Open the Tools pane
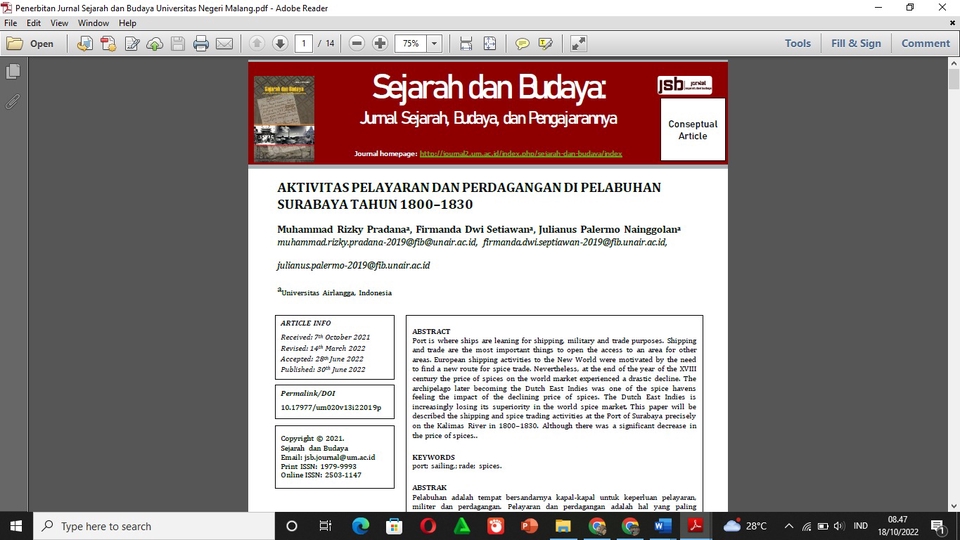This screenshot has width=960, height=540. (x=798, y=43)
